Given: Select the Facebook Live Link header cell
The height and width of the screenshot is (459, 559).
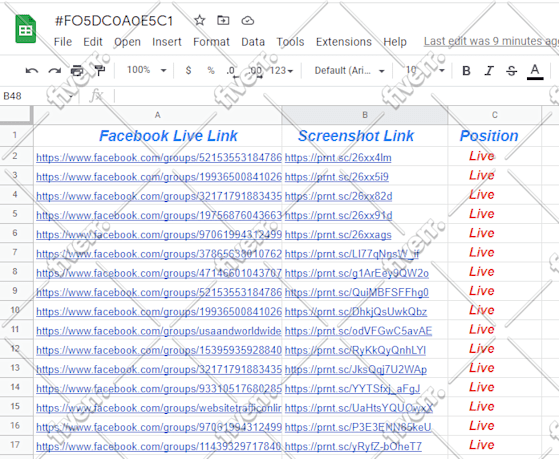Looking at the screenshot, I should (x=158, y=136).
